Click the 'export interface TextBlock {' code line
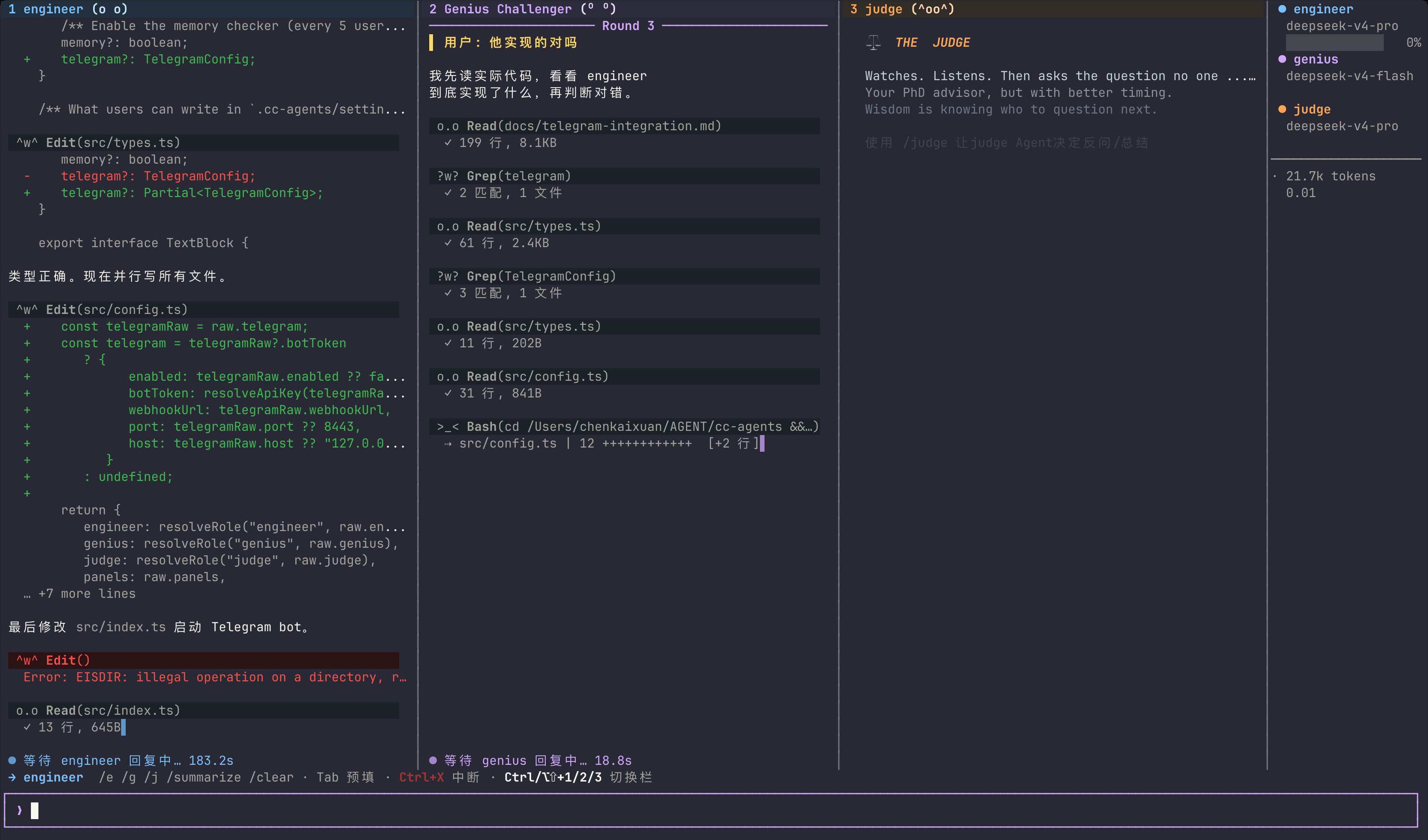The image size is (1428, 840). click(143, 243)
